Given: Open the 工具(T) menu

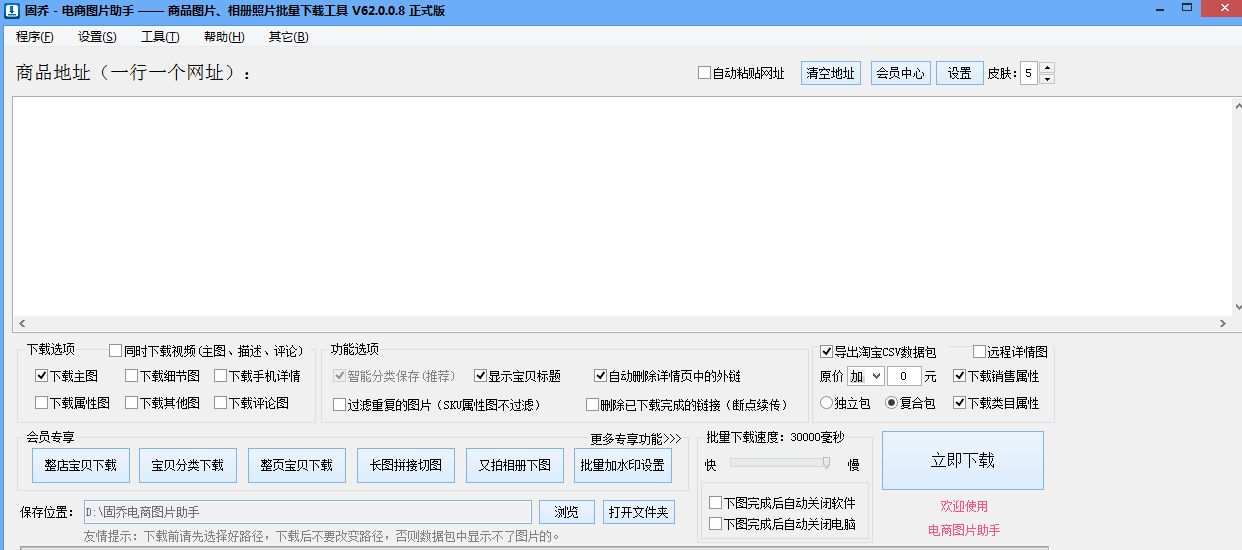Looking at the screenshot, I should pos(160,37).
